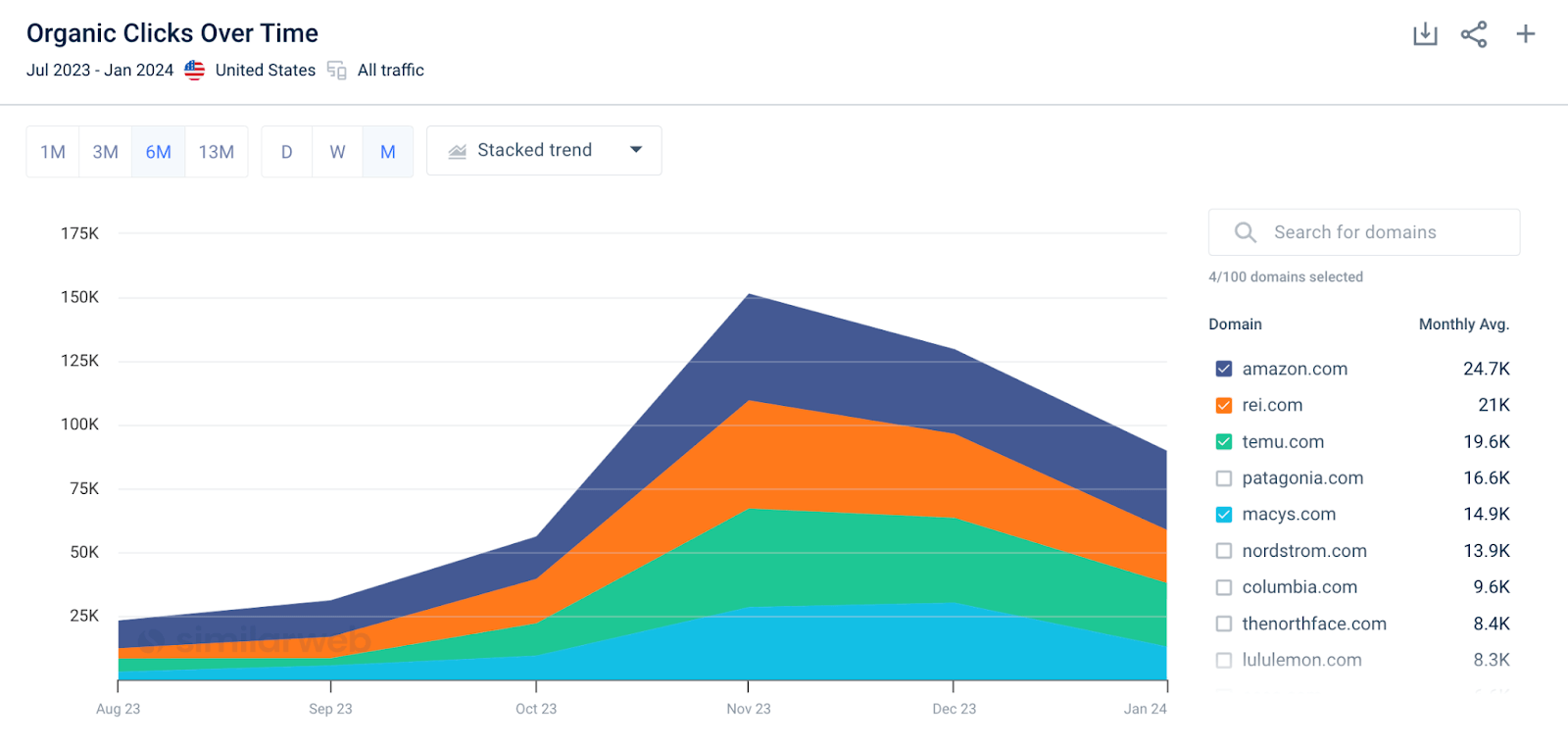Screen dimensions: 1568x750
Task: Click the search magnifier icon
Action: click(x=1246, y=232)
